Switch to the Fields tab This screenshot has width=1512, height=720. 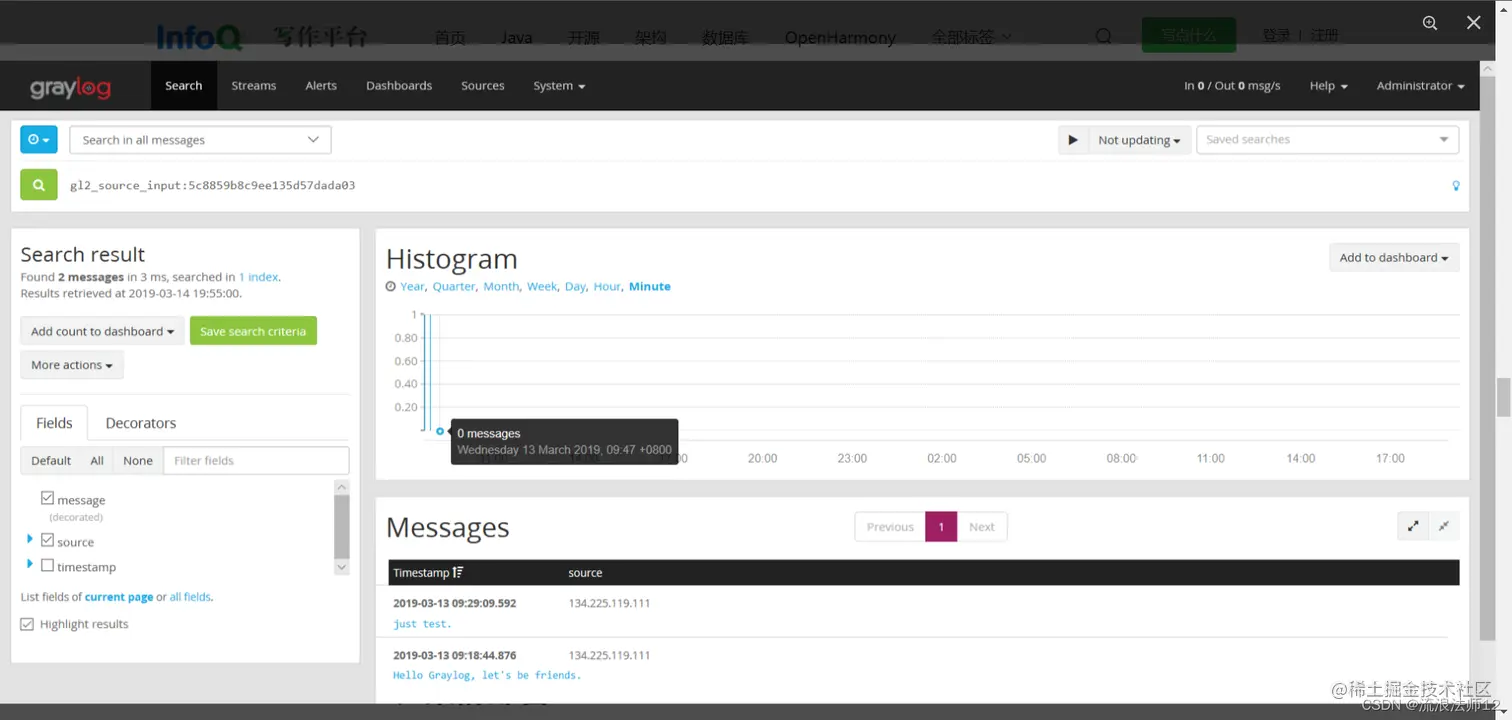tap(54, 423)
